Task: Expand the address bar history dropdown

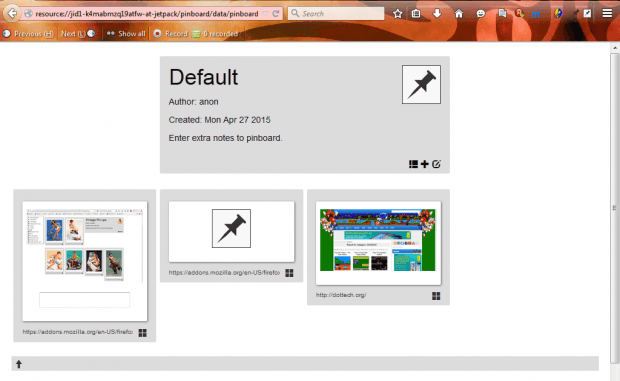Action: pos(266,14)
